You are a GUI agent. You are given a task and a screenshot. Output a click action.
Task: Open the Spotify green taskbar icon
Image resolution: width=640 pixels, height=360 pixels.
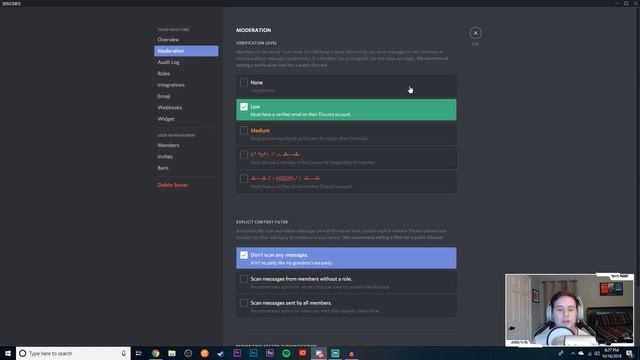pos(286,353)
